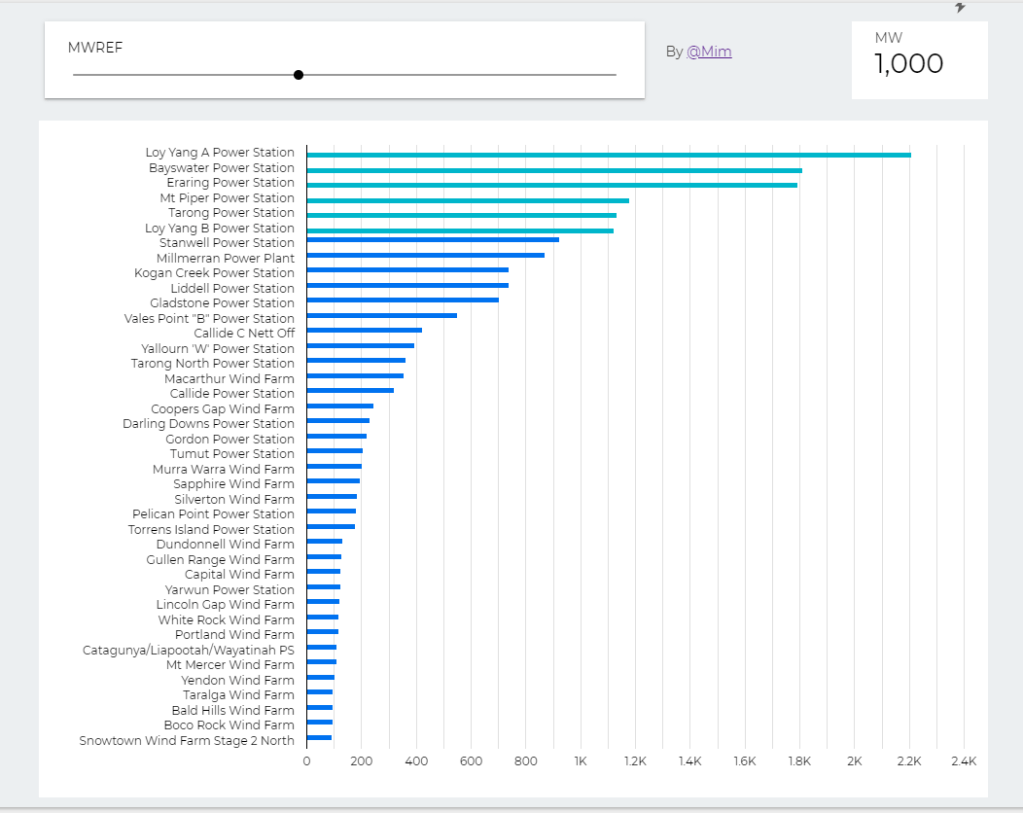
Task: Click the lightning bolt icon above the MW card
Action: click(x=959, y=10)
